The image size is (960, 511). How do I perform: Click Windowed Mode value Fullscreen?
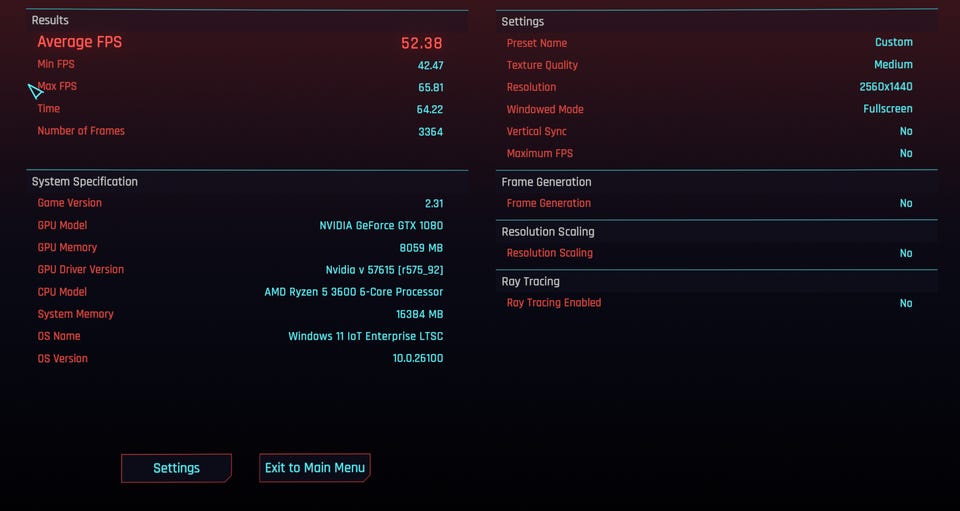888,109
